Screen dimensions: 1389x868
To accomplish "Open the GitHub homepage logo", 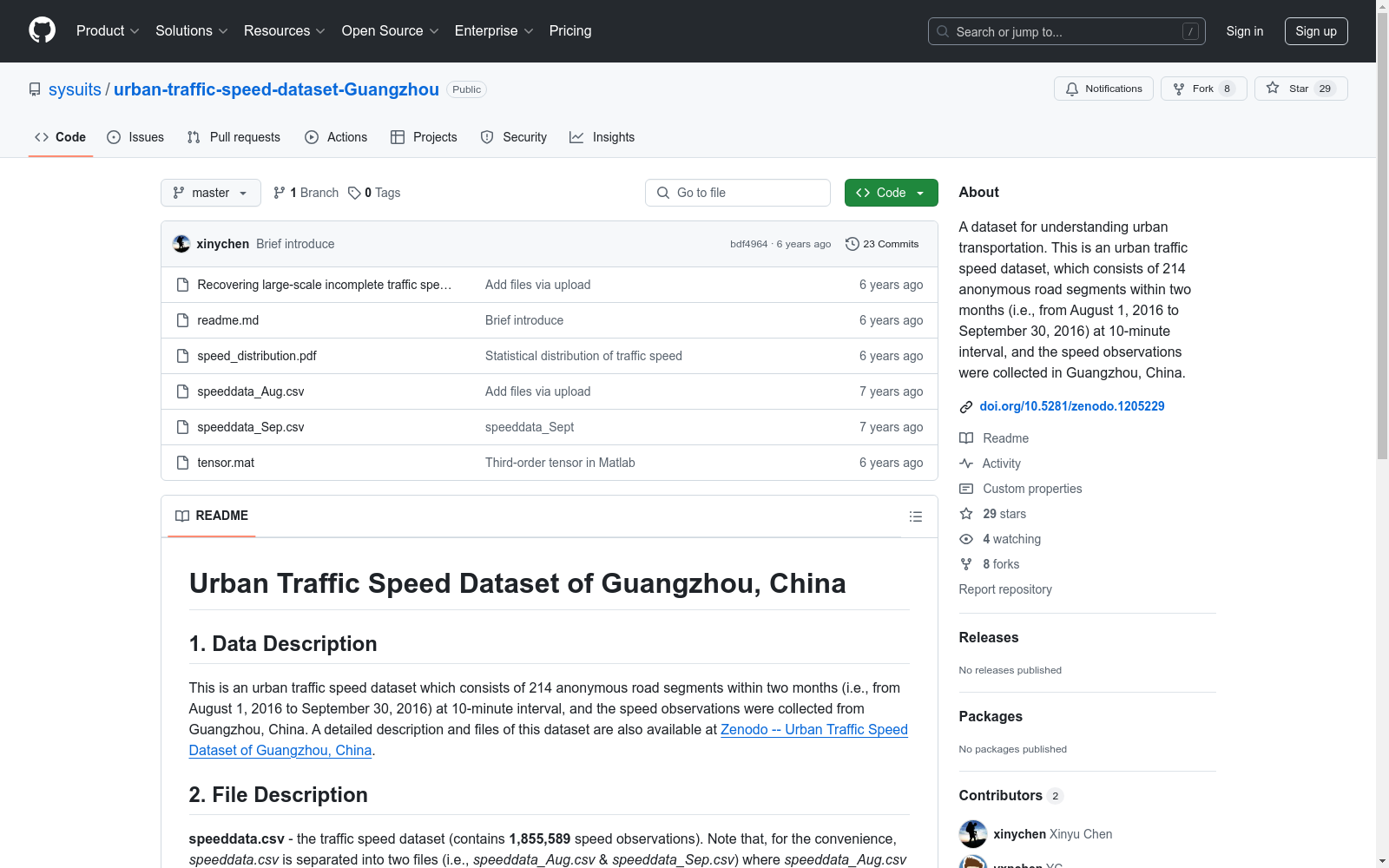I will point(42,30).
